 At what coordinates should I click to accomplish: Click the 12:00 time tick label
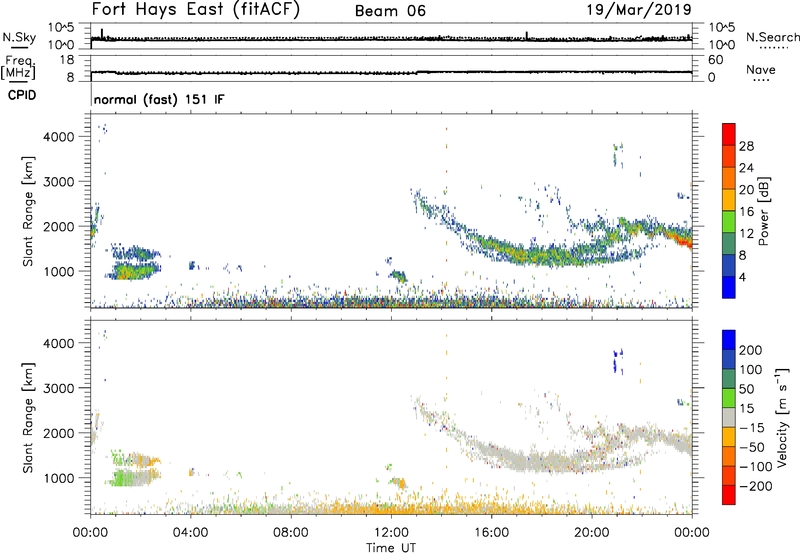(391, 533)
